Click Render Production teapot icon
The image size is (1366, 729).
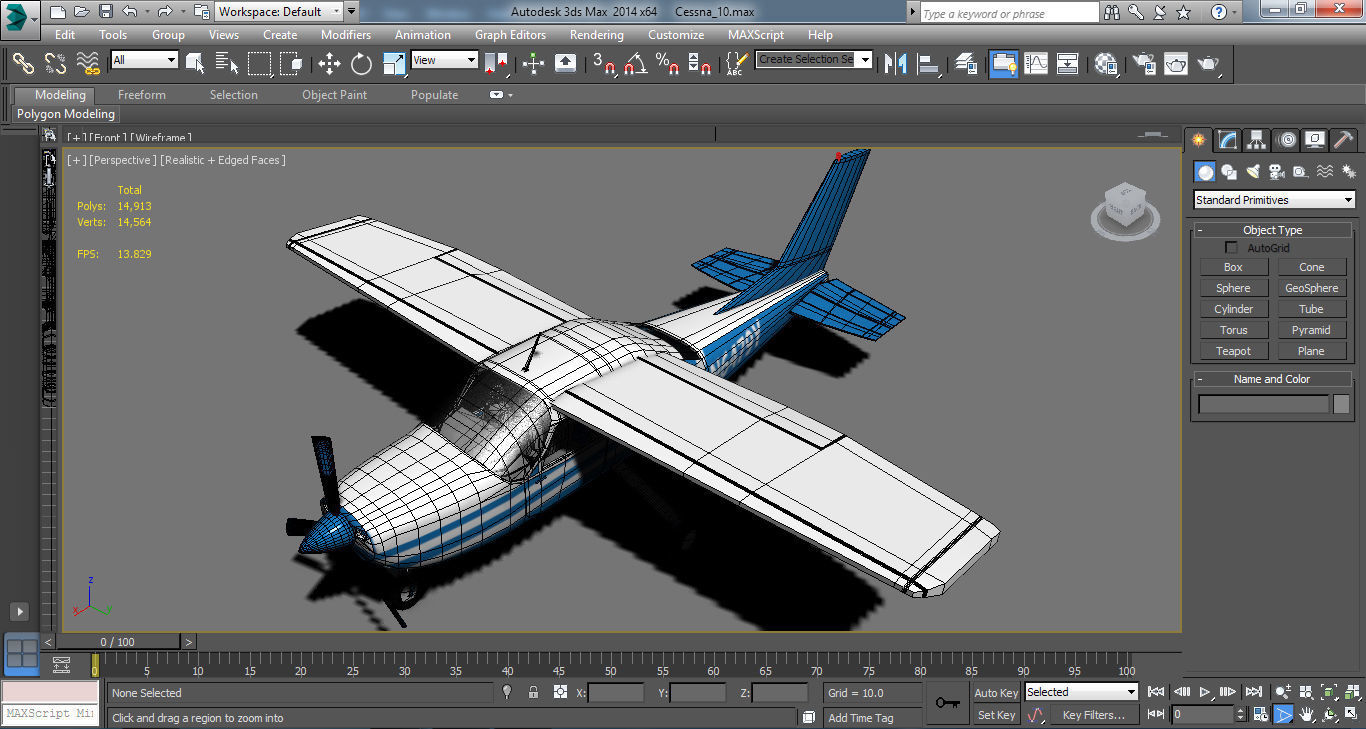point(1209,64)
